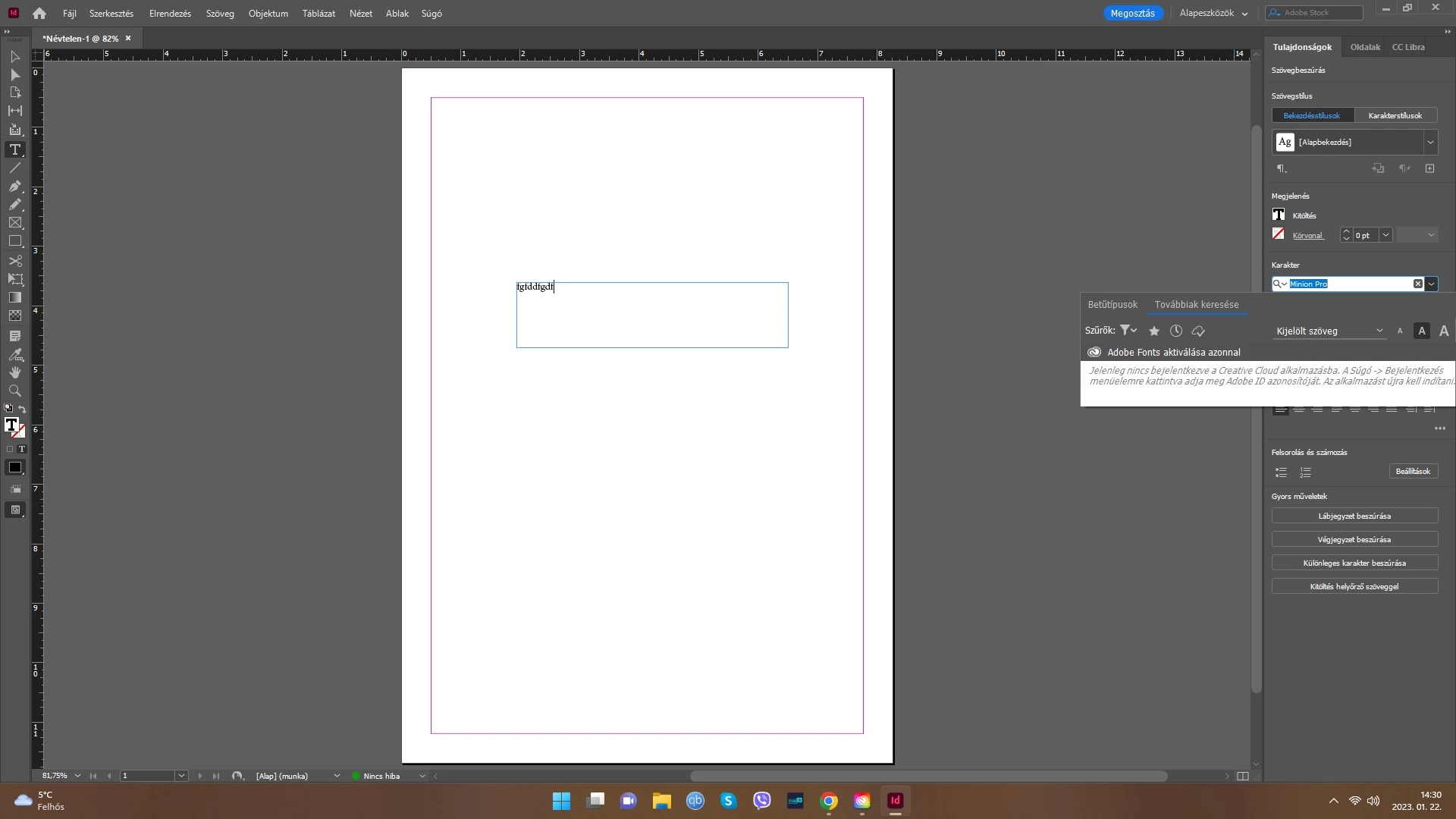This screenshot has width=1456, height=819.
Task: Open the Objektum menu
Action: (268, 13)
